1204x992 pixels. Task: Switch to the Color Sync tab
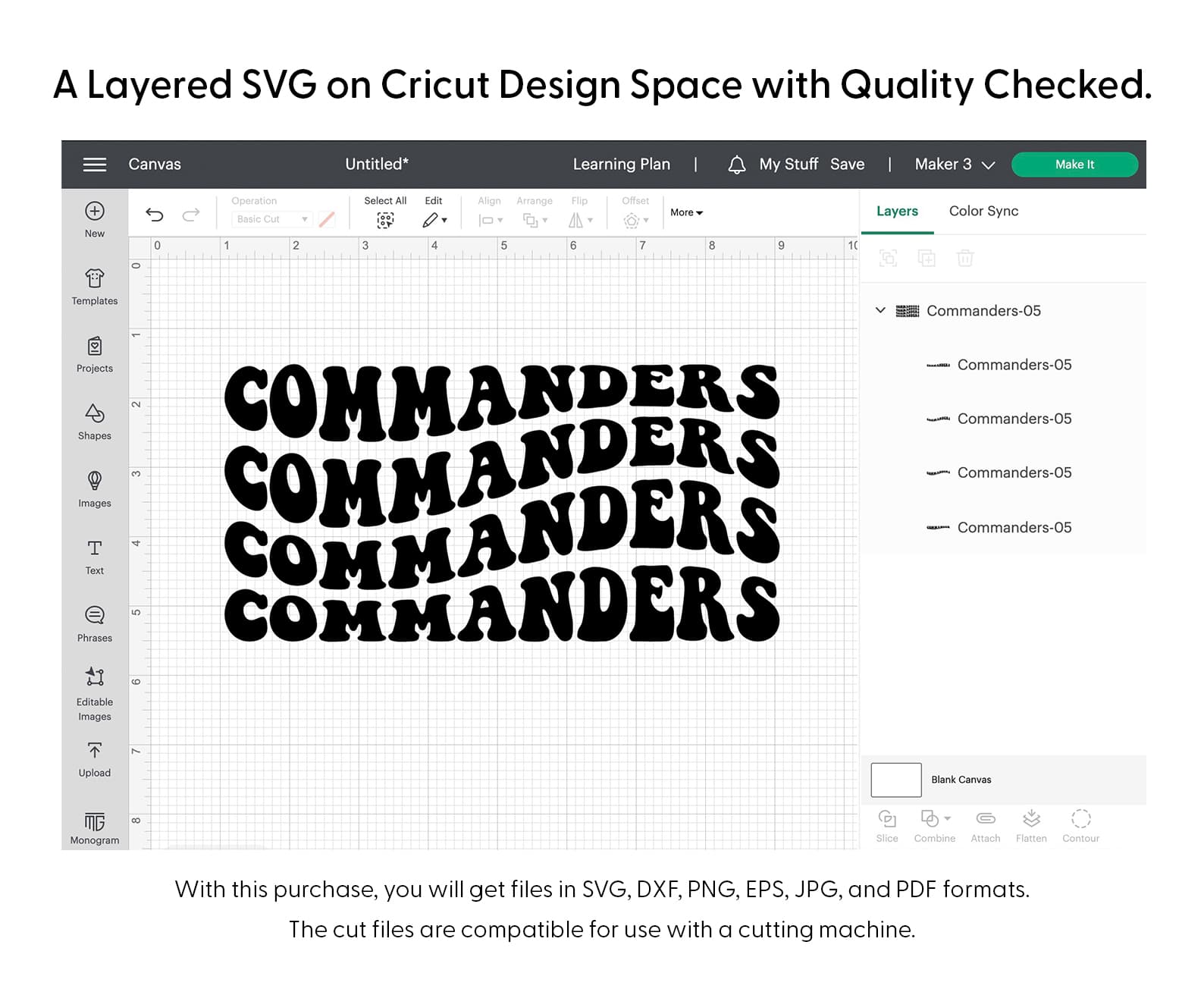click(983, 212)
